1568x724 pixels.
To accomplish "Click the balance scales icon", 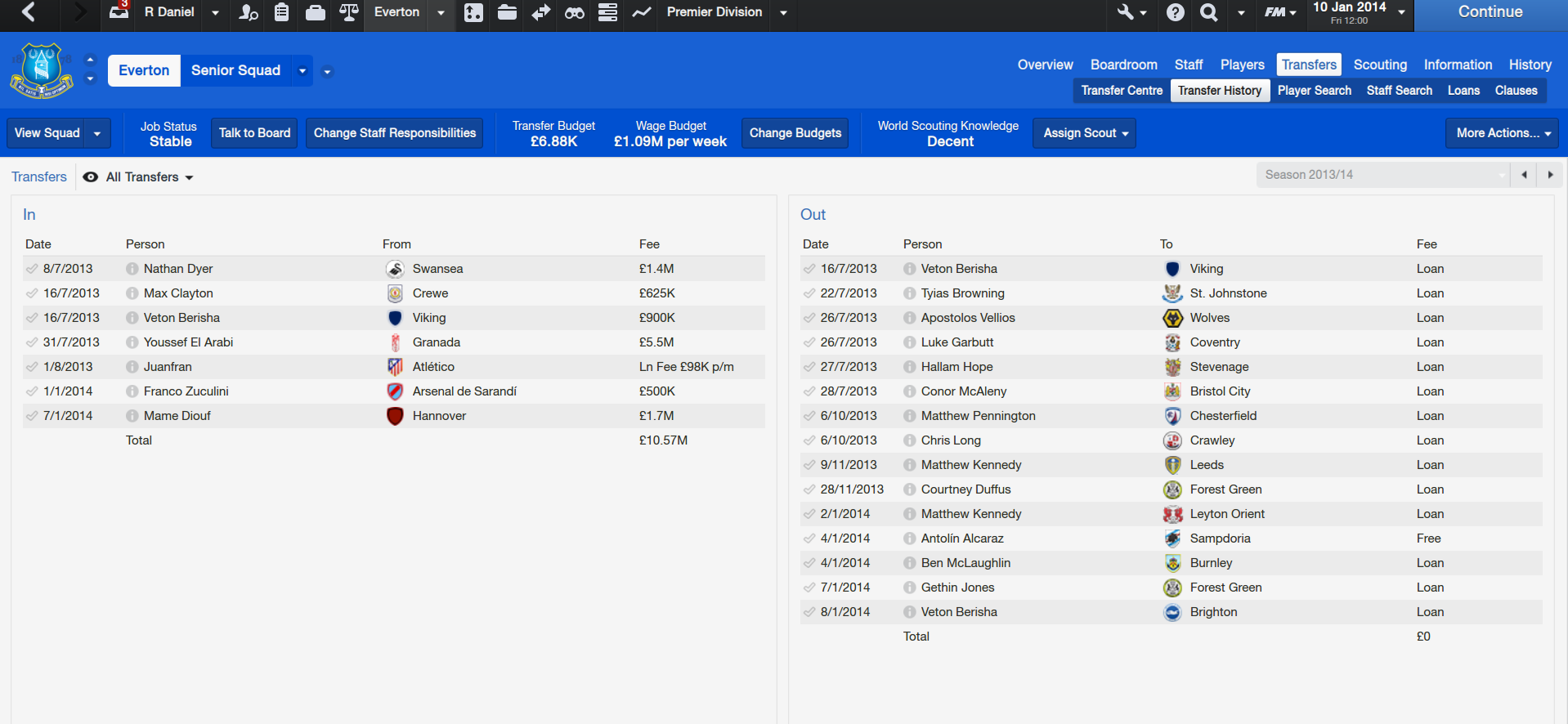I will (348, 12).
